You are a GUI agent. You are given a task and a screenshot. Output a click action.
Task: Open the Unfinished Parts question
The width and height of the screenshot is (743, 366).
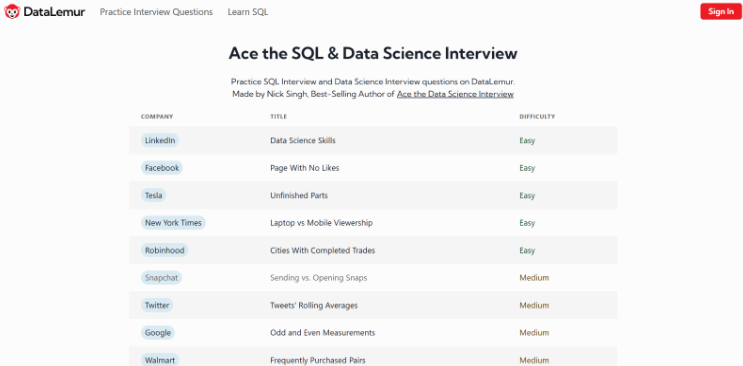click(x=299, y=195)
